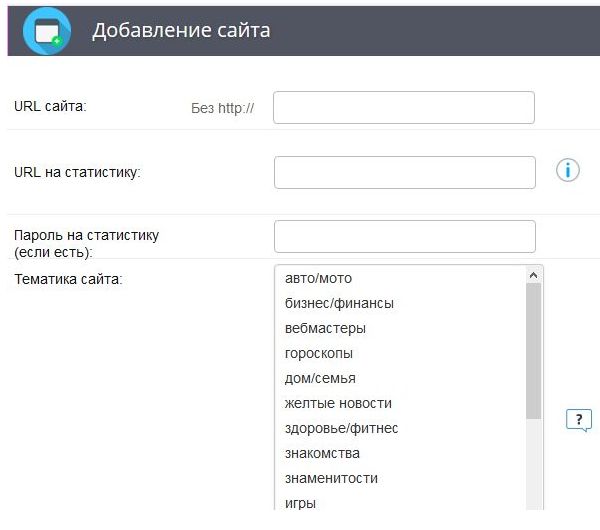600x530 pixels.
Task: Open the question mark help tooltip
Action: [x=578, y=420]
